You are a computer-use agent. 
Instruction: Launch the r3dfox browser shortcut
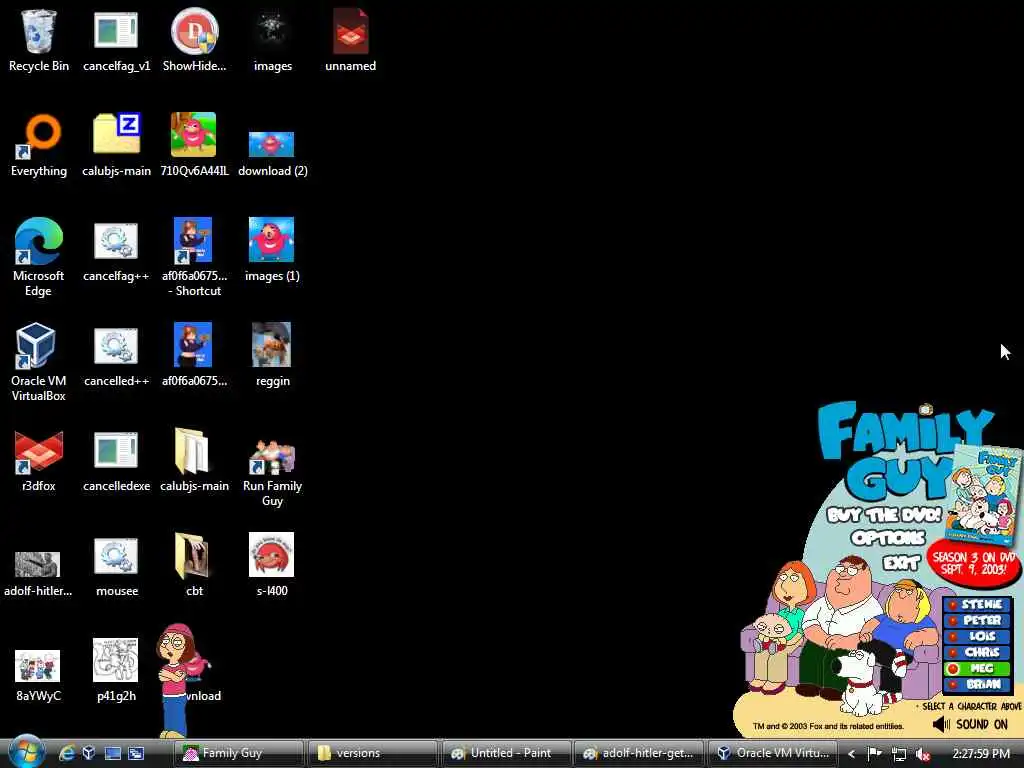pyautogui.click(x=39, y=460)
